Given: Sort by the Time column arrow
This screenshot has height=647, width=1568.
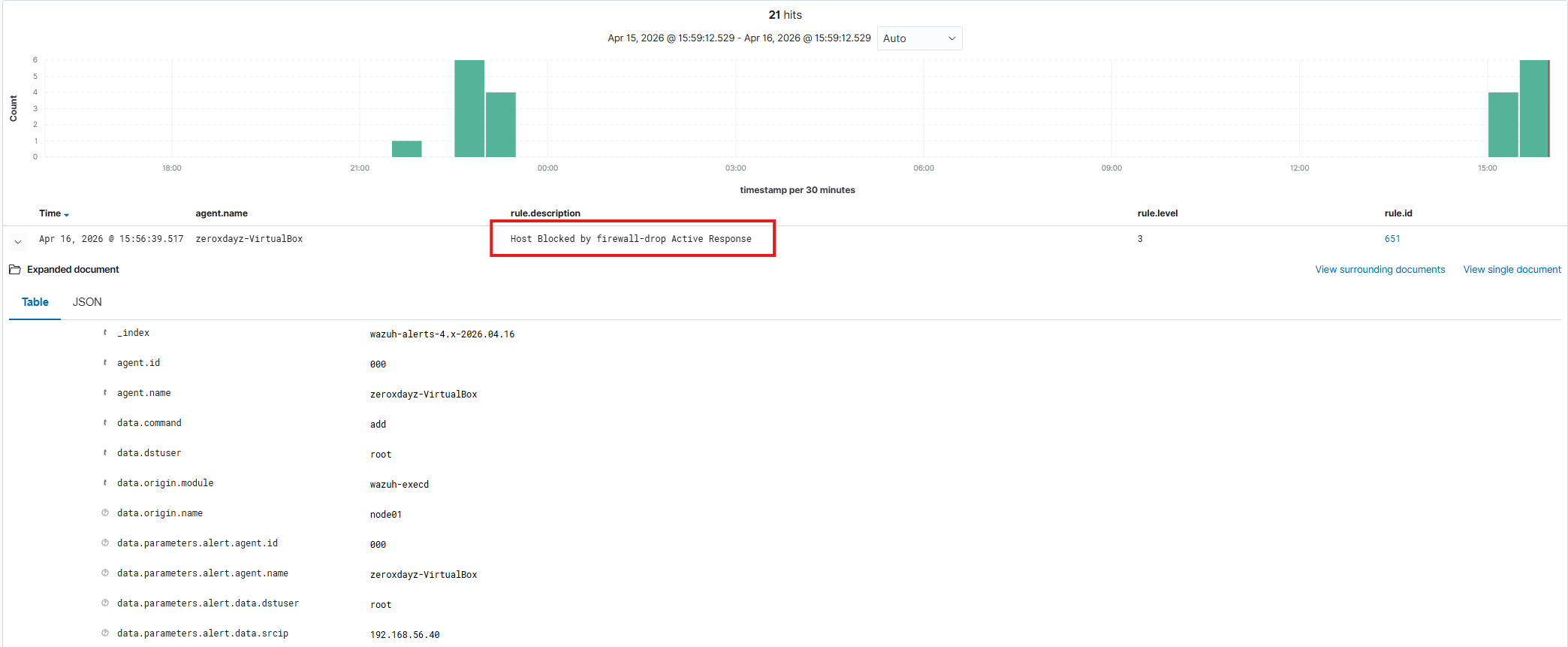Looking at the screenshot, I should 67,215.
